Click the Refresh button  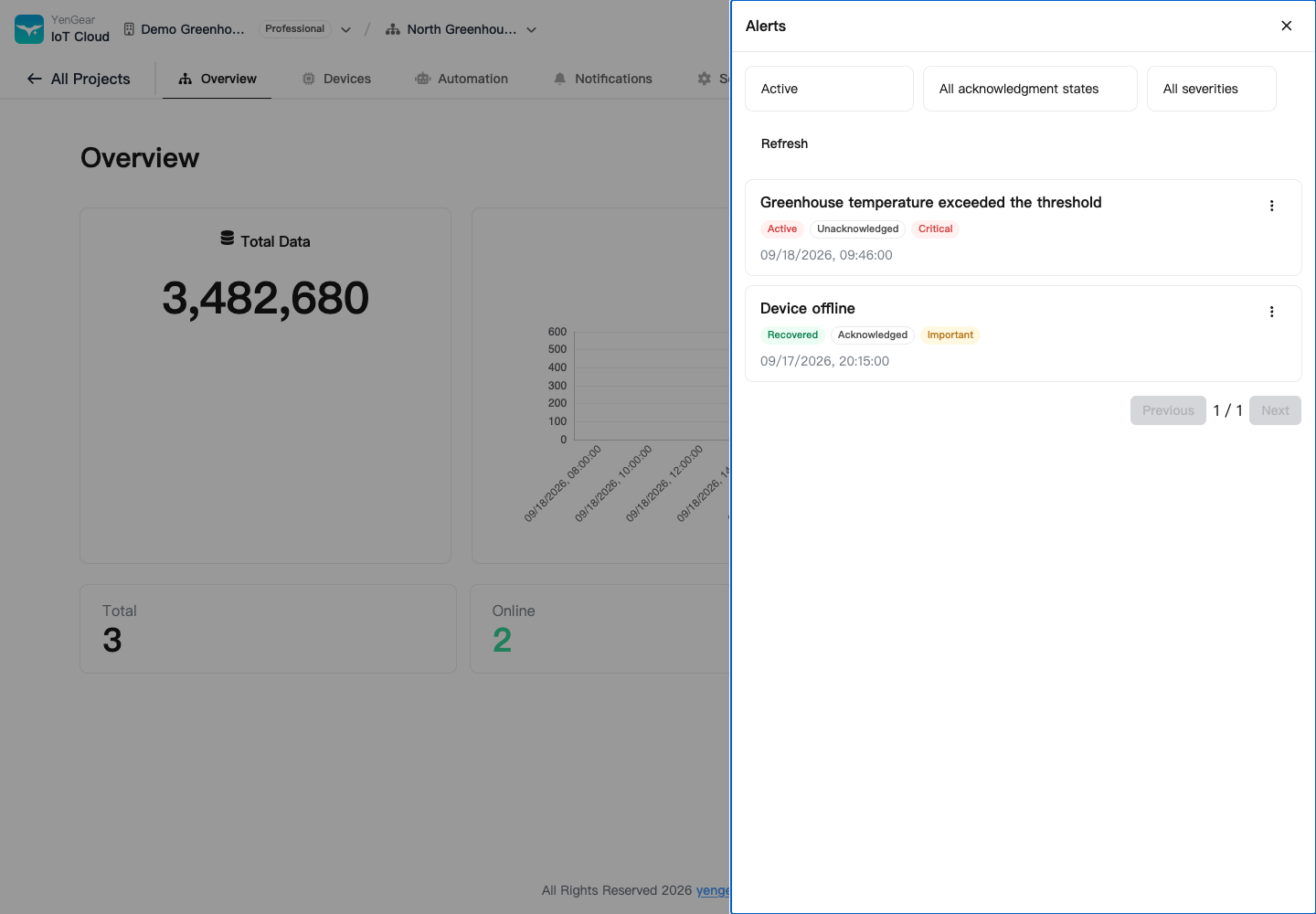pos(784,143)
